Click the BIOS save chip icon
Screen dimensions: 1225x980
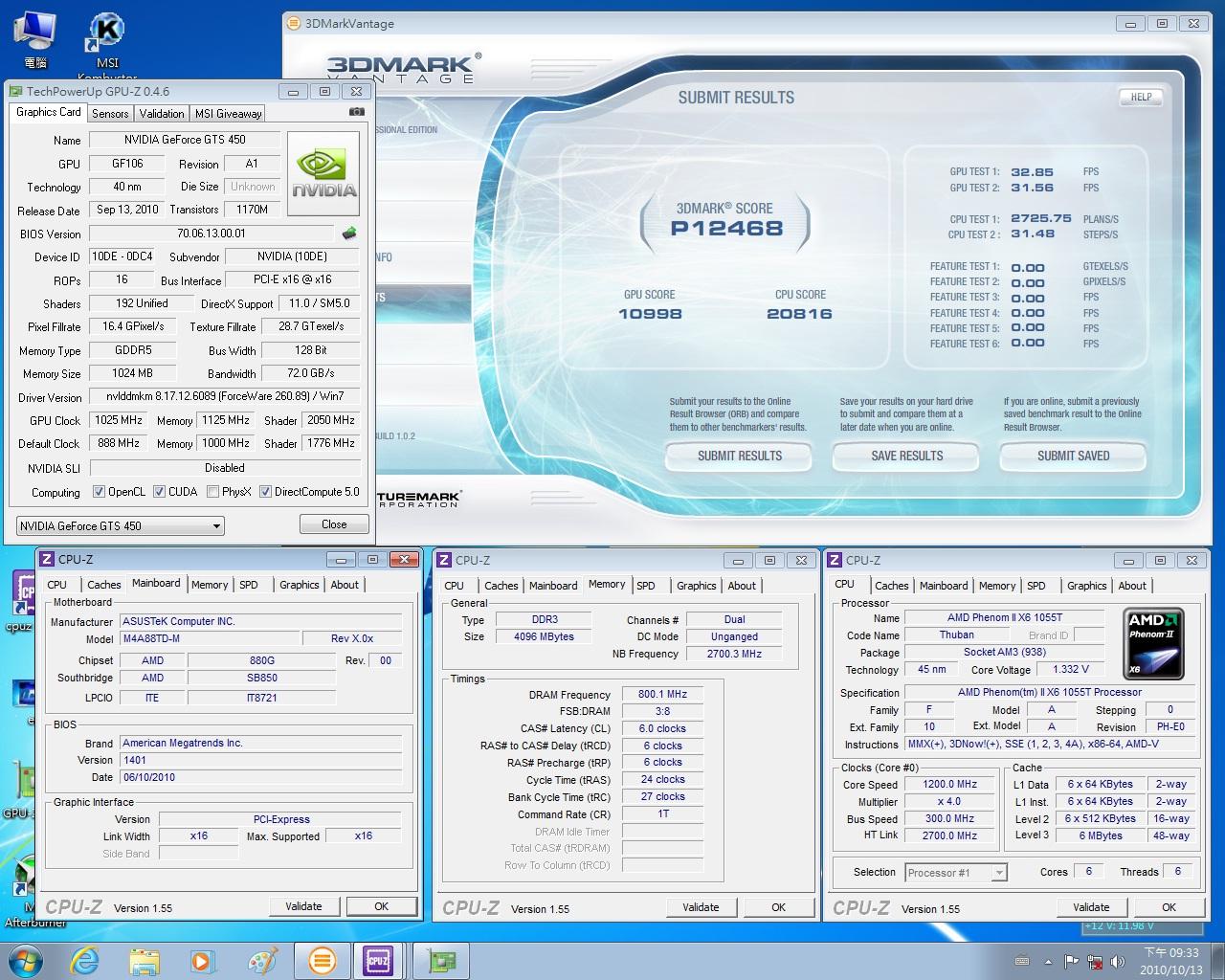tap(349, 233)
